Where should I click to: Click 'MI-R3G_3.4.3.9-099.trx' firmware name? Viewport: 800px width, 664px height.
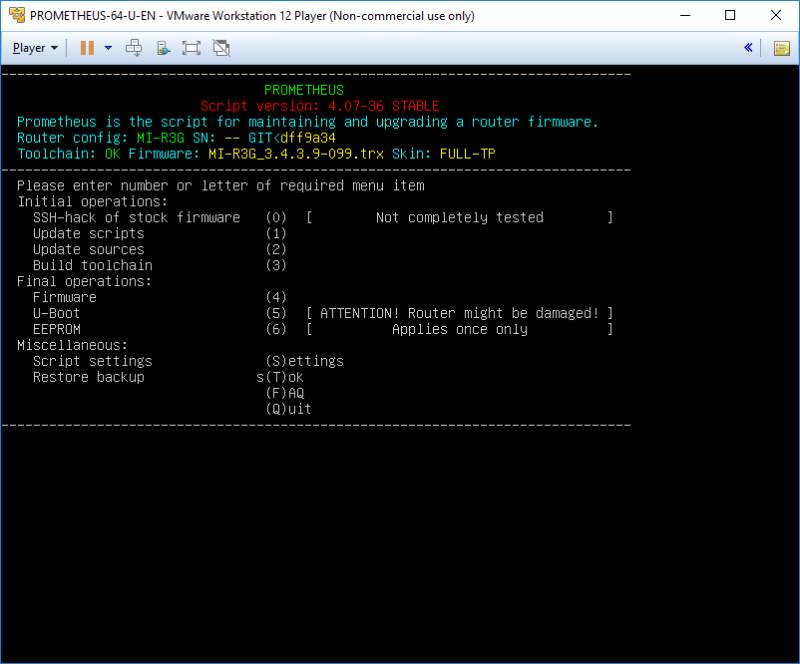(x=296, y=154)
